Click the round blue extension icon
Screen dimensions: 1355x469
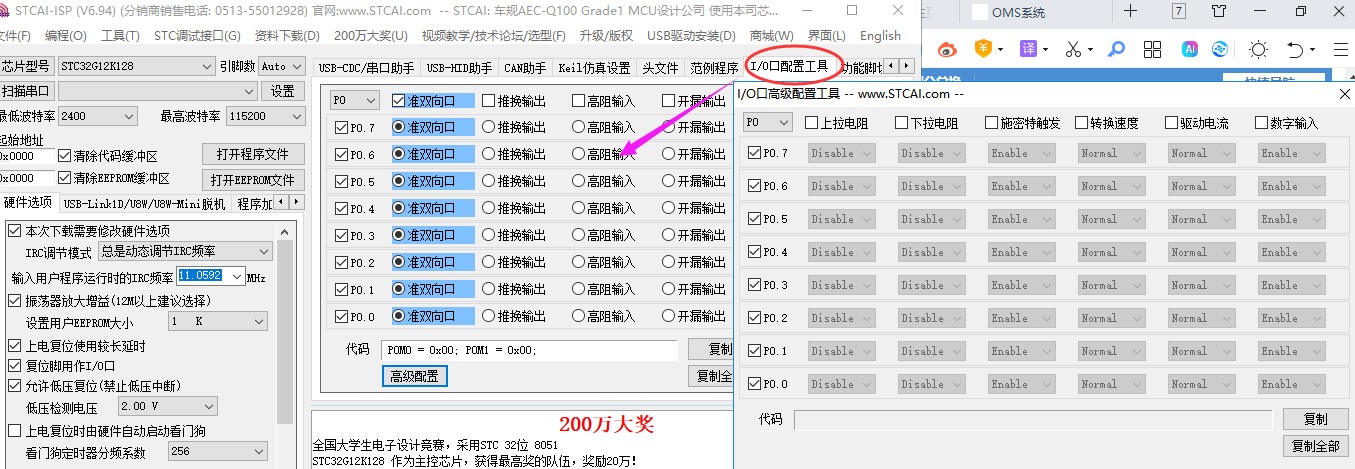[1220, 49]
